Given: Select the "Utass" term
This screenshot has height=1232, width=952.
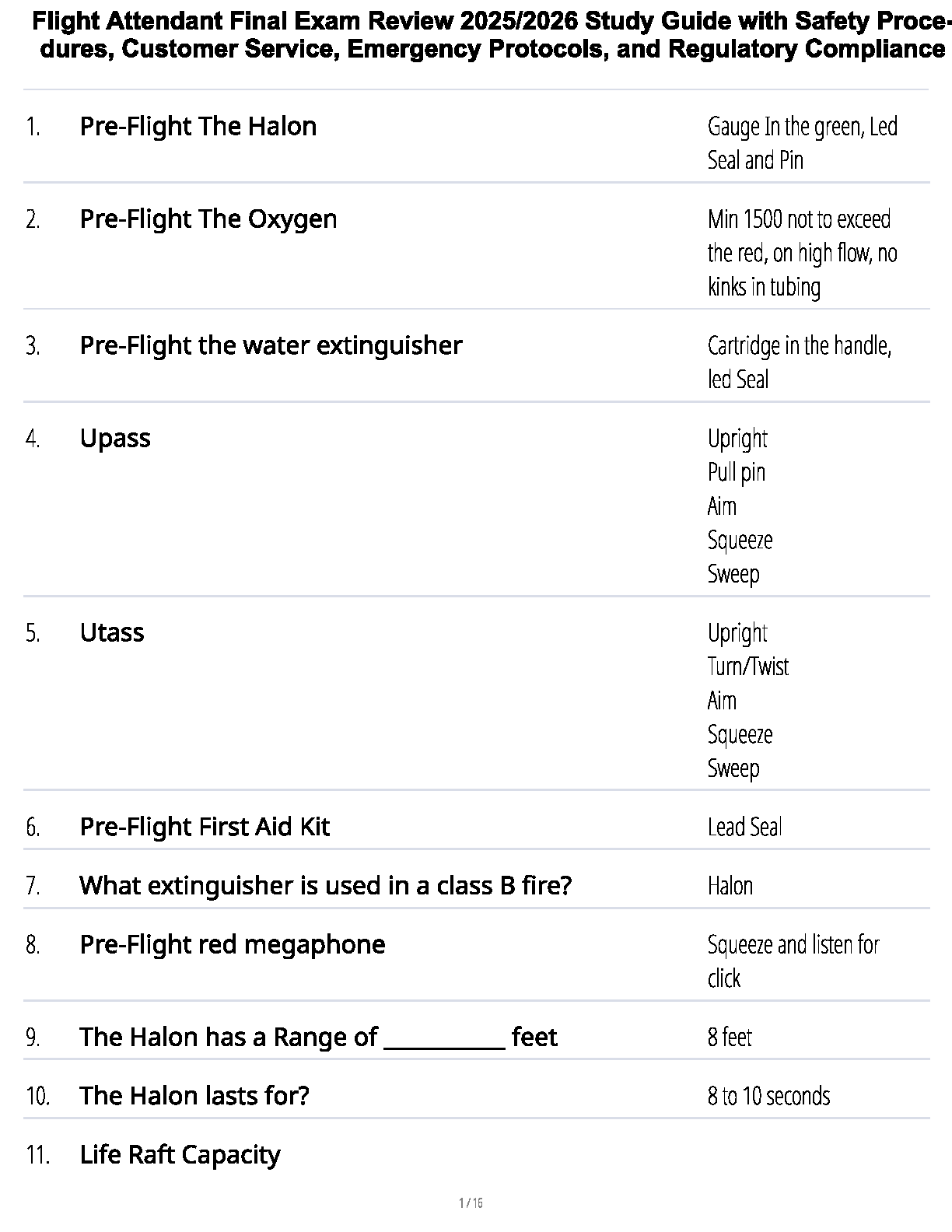Looking at the screenshot, I should [x=112, y=633].
